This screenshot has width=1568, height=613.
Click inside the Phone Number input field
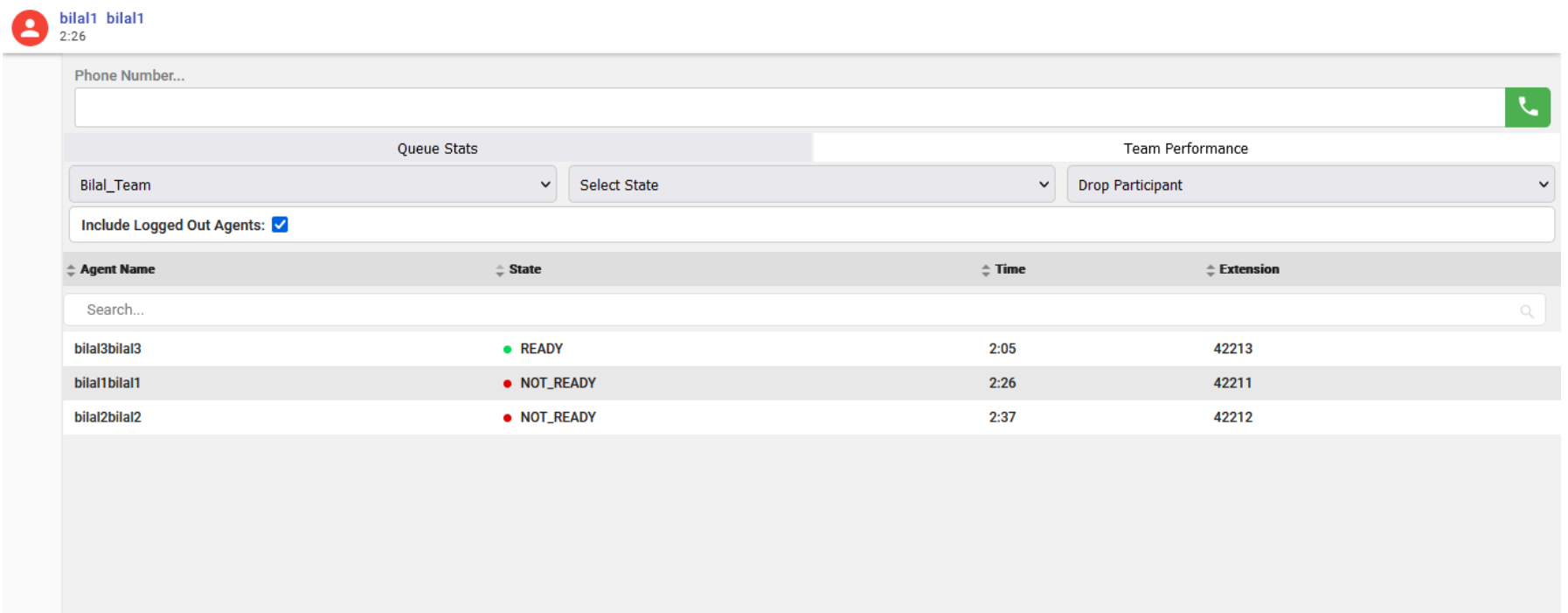(788, 108)
